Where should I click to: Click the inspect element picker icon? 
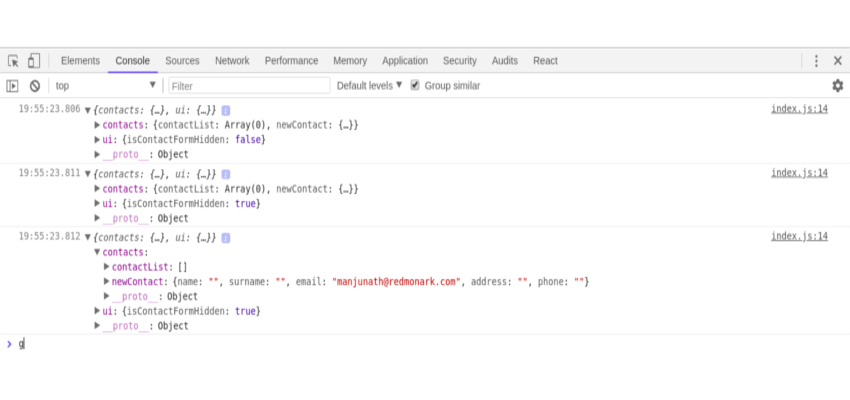[14, 61]
